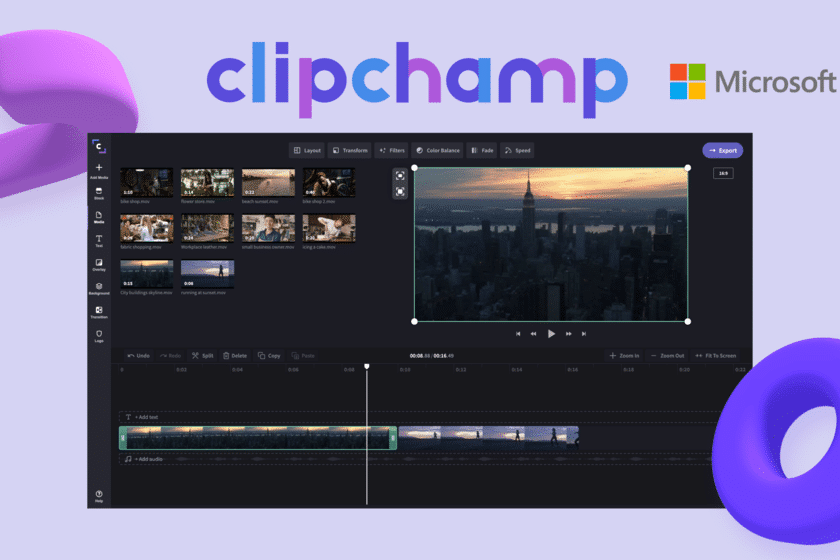Click the lower crop-to-fill icon beside preview
Screen dimensions: 840x560
coord(400,191)
